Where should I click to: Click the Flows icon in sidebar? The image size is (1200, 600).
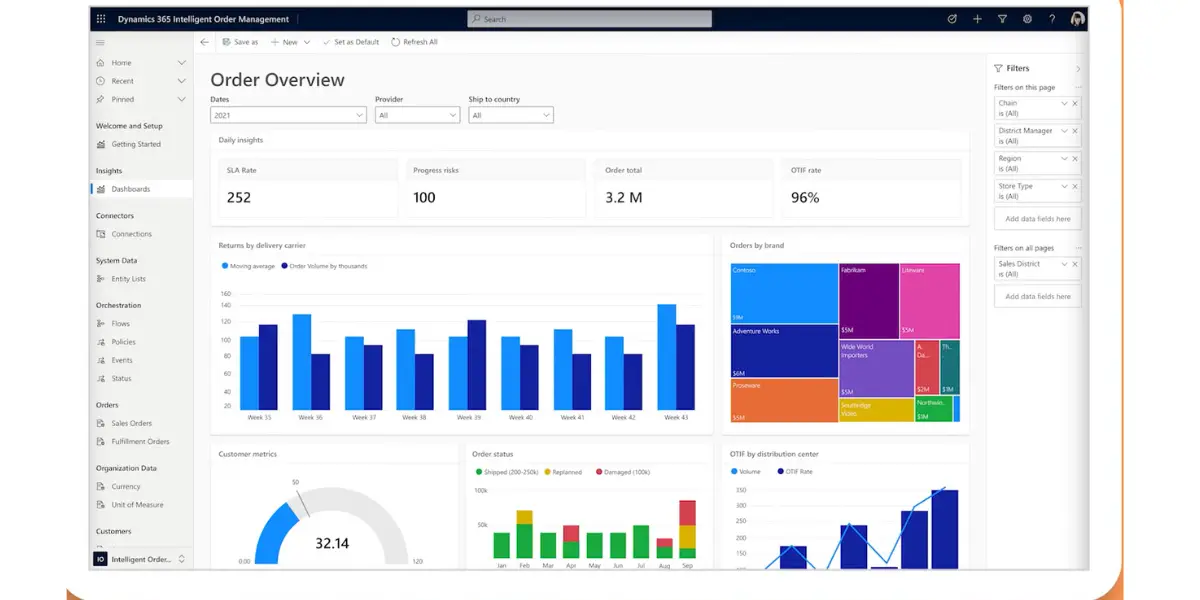tap(101, 324)
